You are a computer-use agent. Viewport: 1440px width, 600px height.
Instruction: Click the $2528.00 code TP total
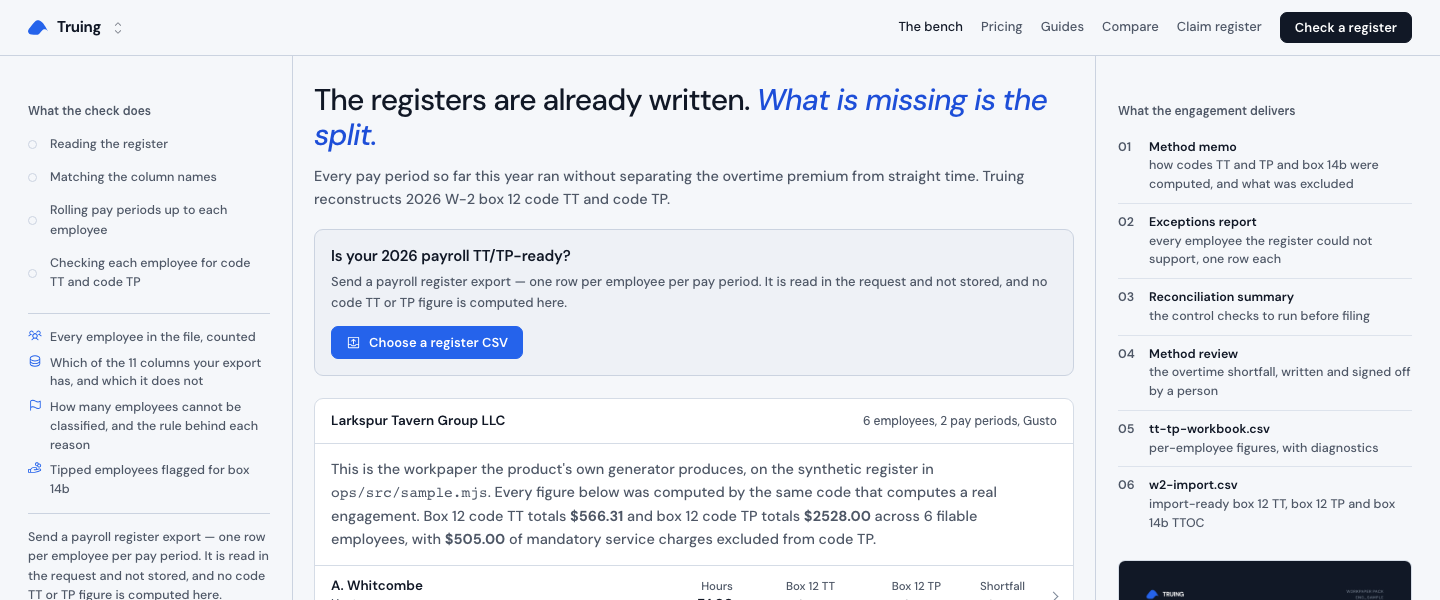pyautogui.click(x=837, y=516)
